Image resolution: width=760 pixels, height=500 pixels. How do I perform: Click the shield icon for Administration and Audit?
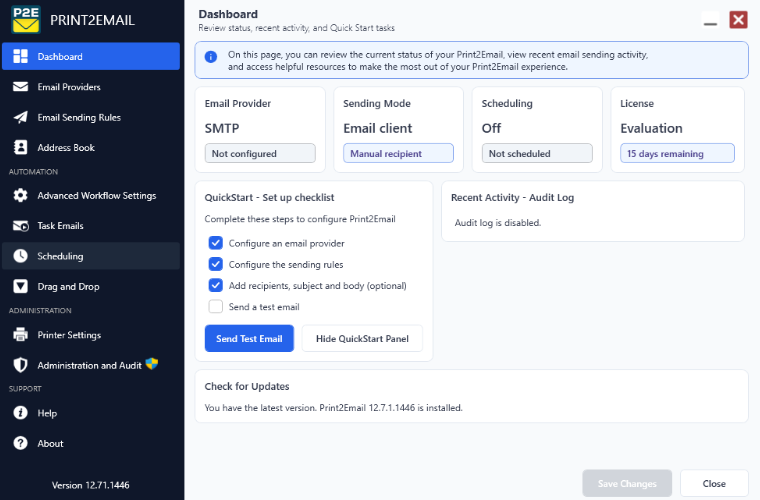[x=20, y=365]
